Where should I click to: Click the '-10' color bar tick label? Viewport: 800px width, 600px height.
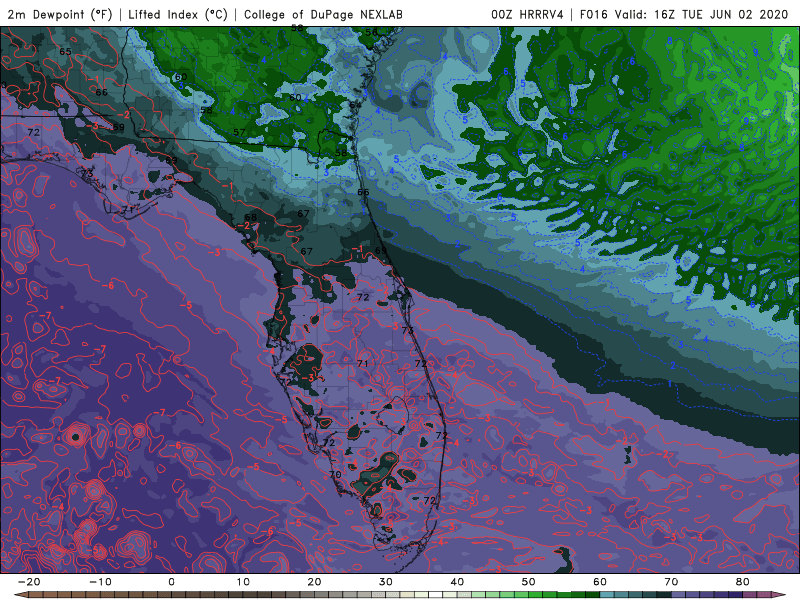[x=100, y=582]
